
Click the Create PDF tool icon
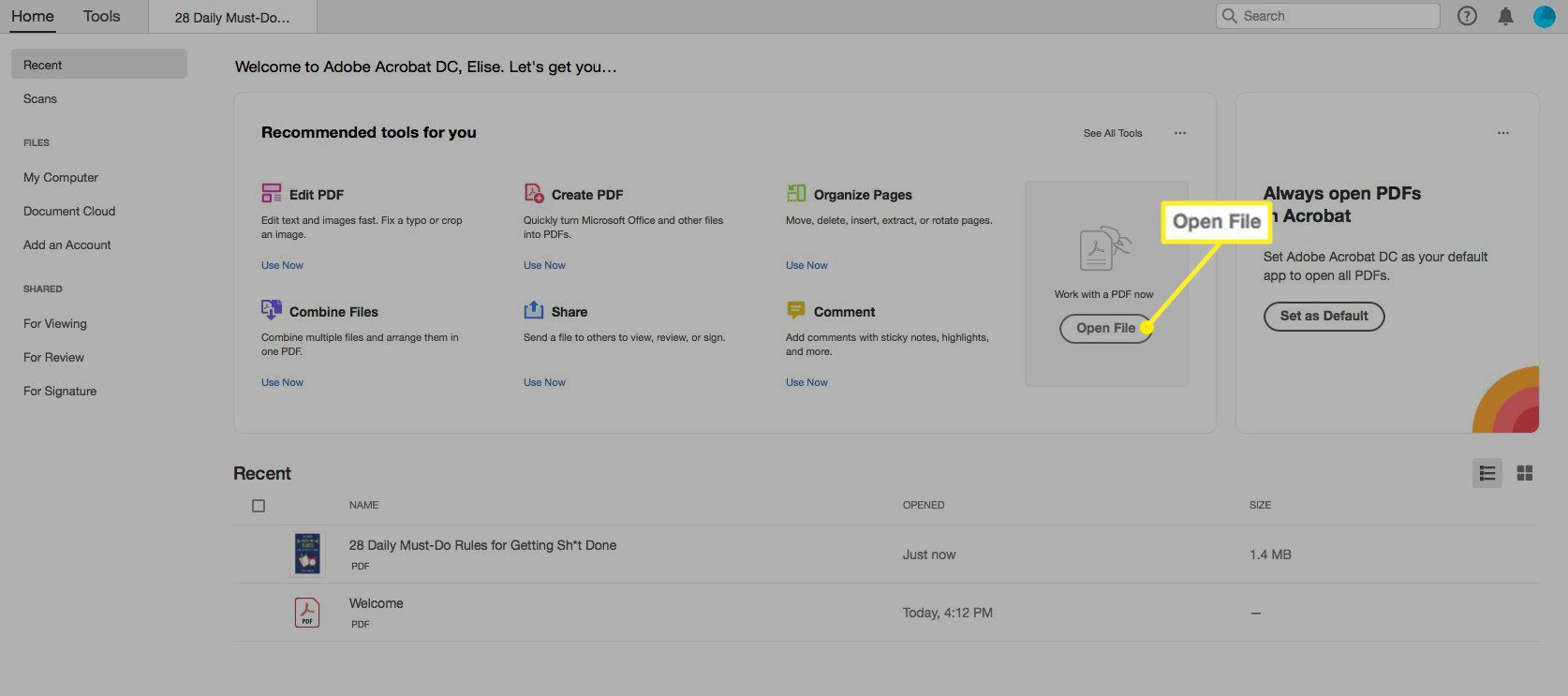tap(534, 193)
